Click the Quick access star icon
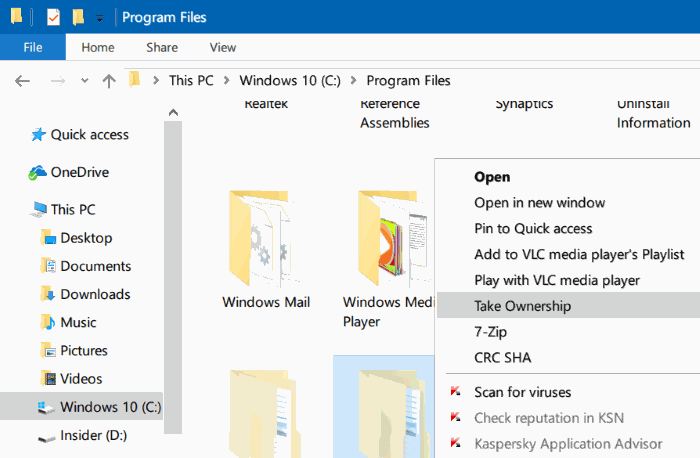The image size is (700, 458). point(38,134)
